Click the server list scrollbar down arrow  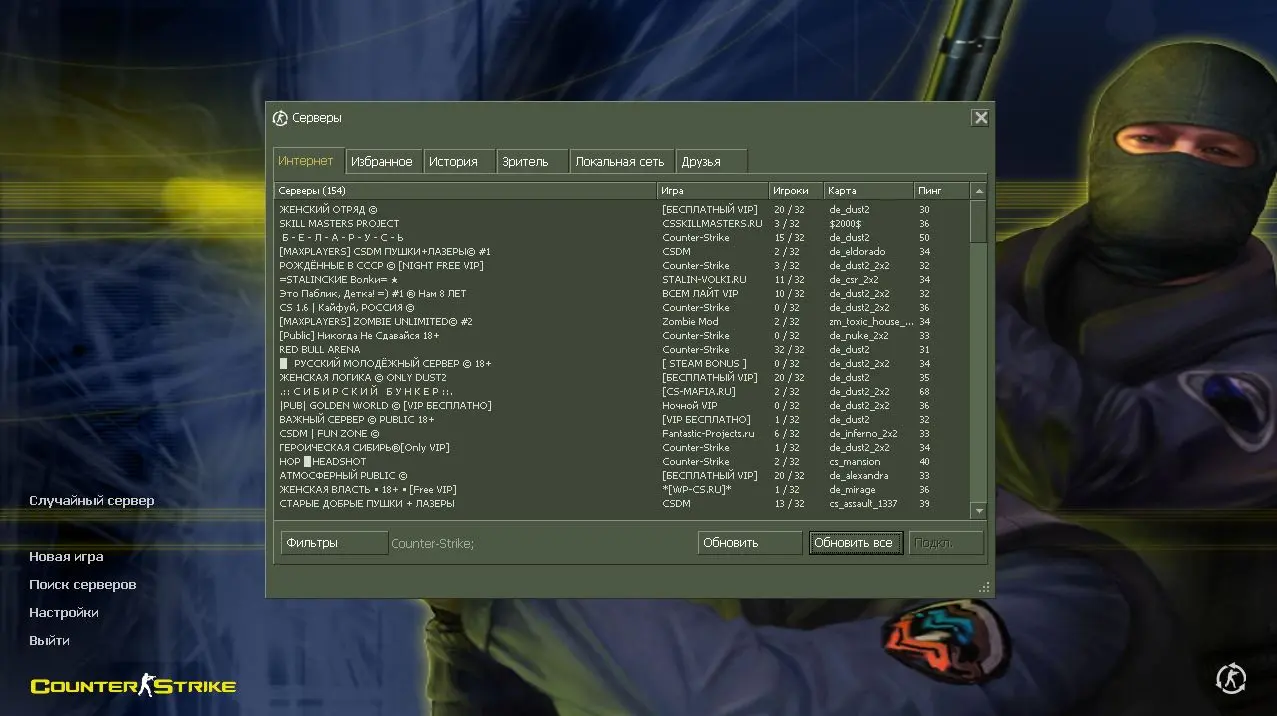pos(978,510)
